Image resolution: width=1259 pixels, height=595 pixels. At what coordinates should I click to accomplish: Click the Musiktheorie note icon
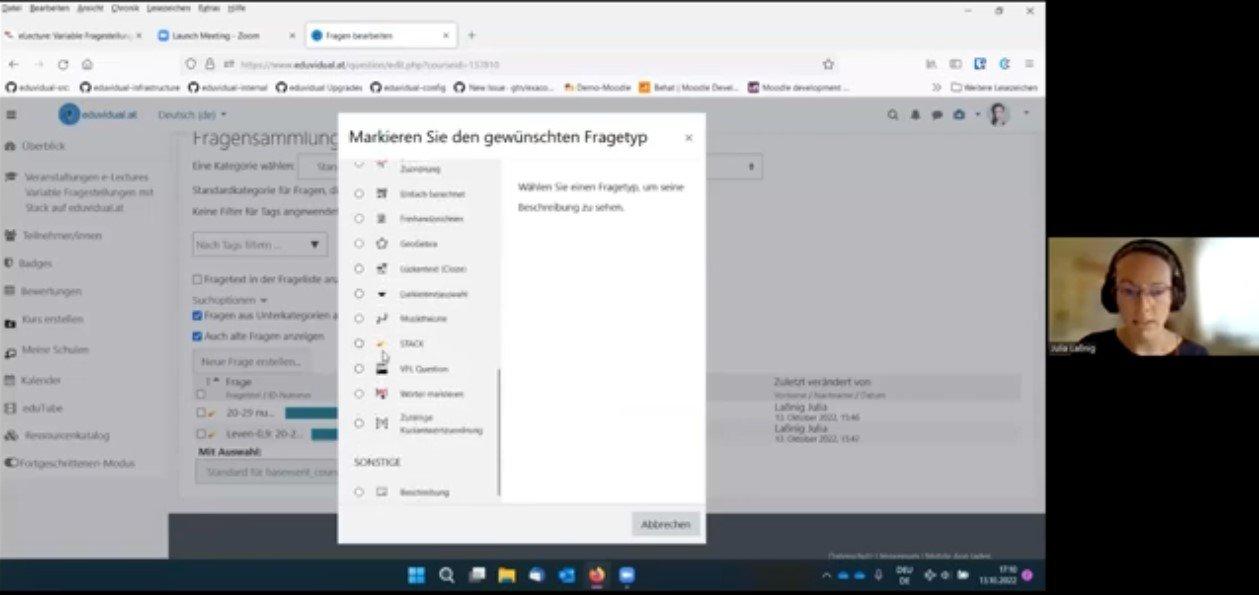(x=381, y=318)
